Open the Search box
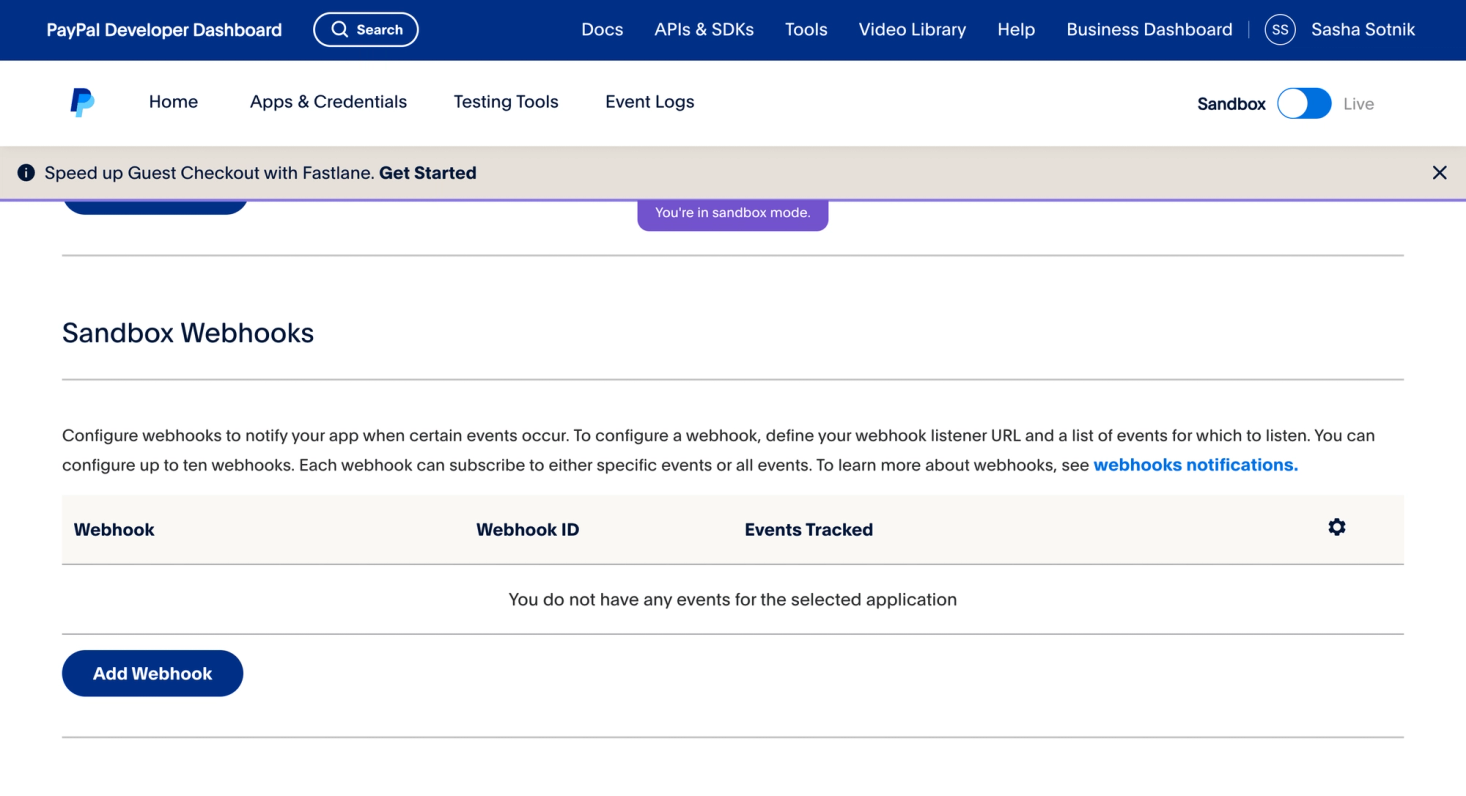Screen dimensions: 1466x796 [366, 30]
